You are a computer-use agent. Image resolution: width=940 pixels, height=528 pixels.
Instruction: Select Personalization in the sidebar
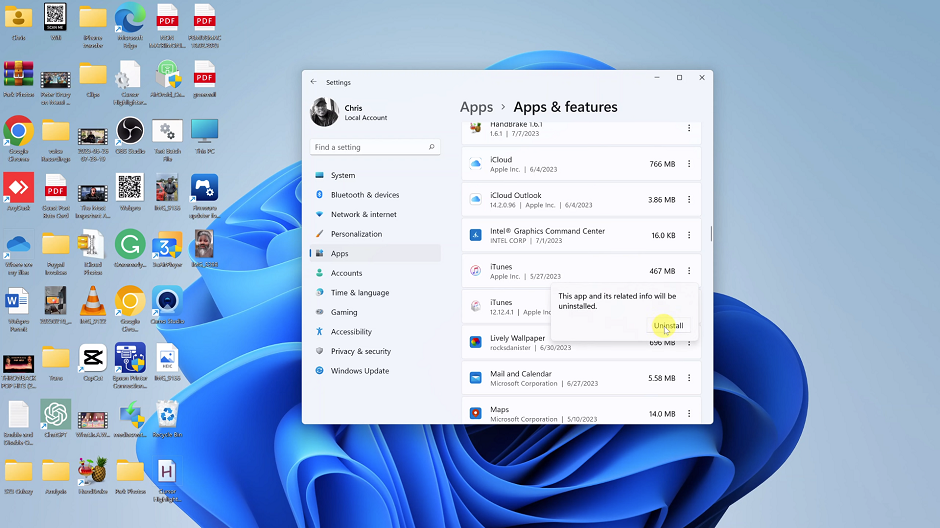(x=375, y=234)
